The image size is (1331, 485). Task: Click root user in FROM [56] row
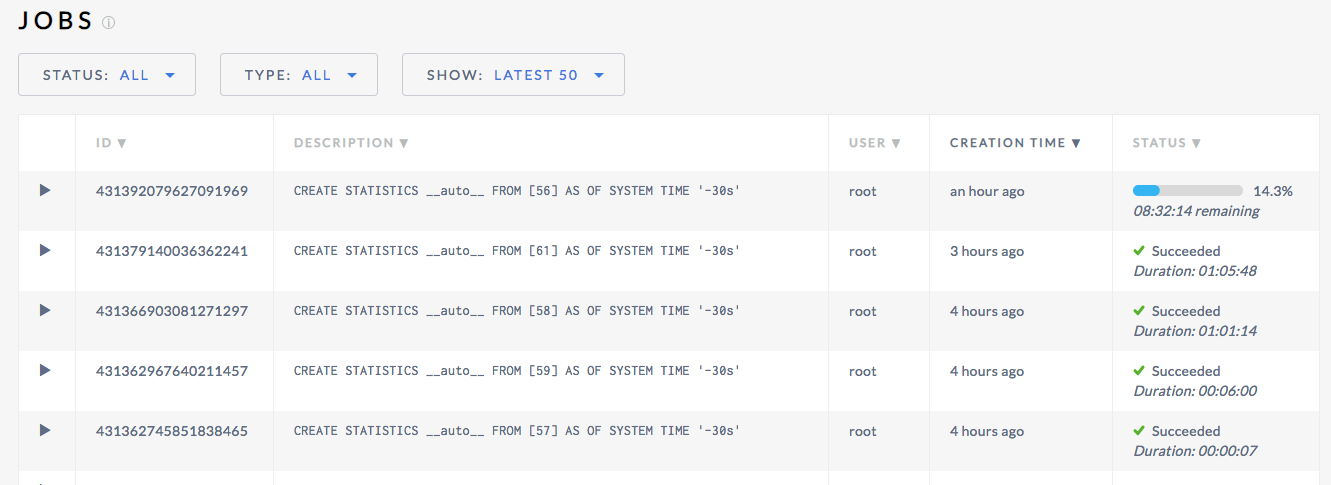click(863, 191)
